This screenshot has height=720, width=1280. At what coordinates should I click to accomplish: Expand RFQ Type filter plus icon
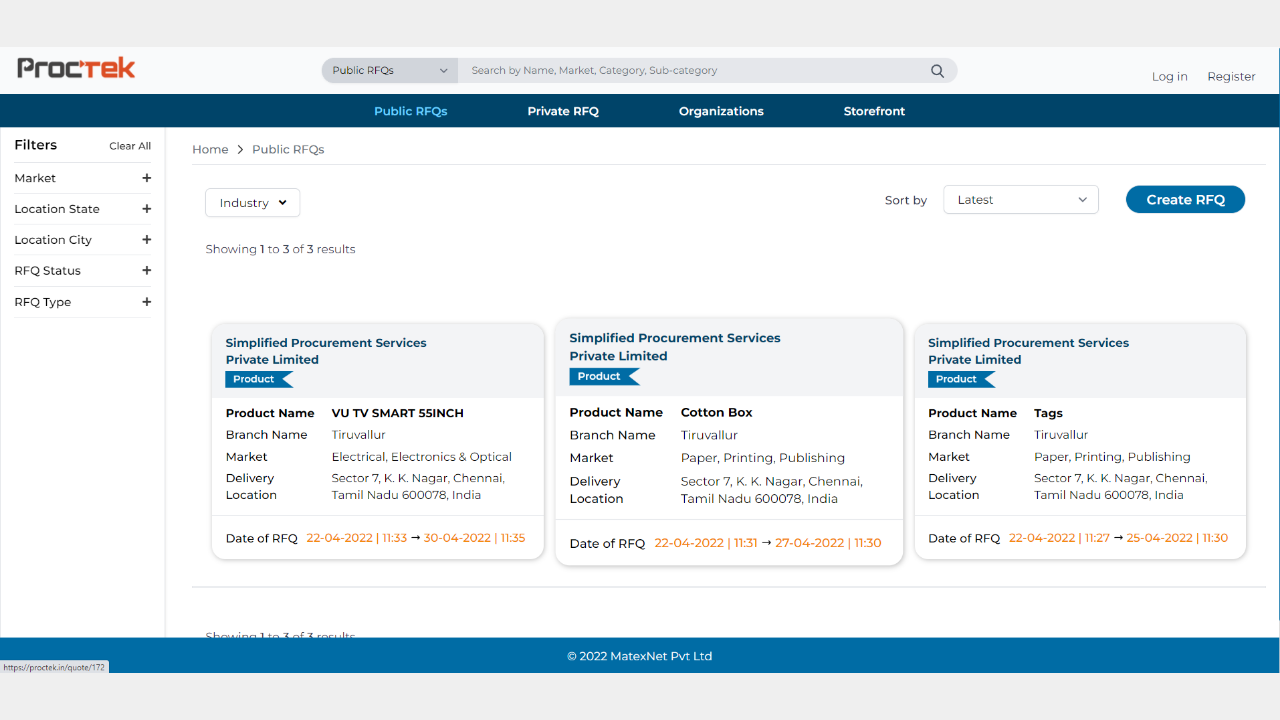click(x=146, y=302)
